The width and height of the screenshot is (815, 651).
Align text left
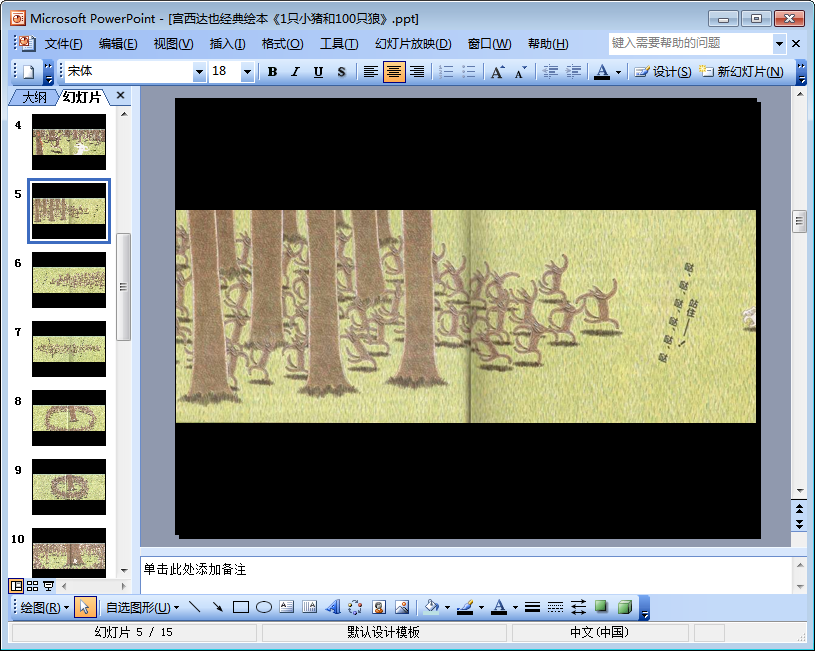click(x=371, y=72)
